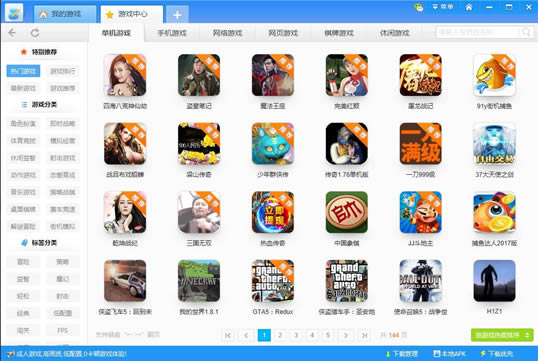Click the search magnifier icon

coord(526,32)
